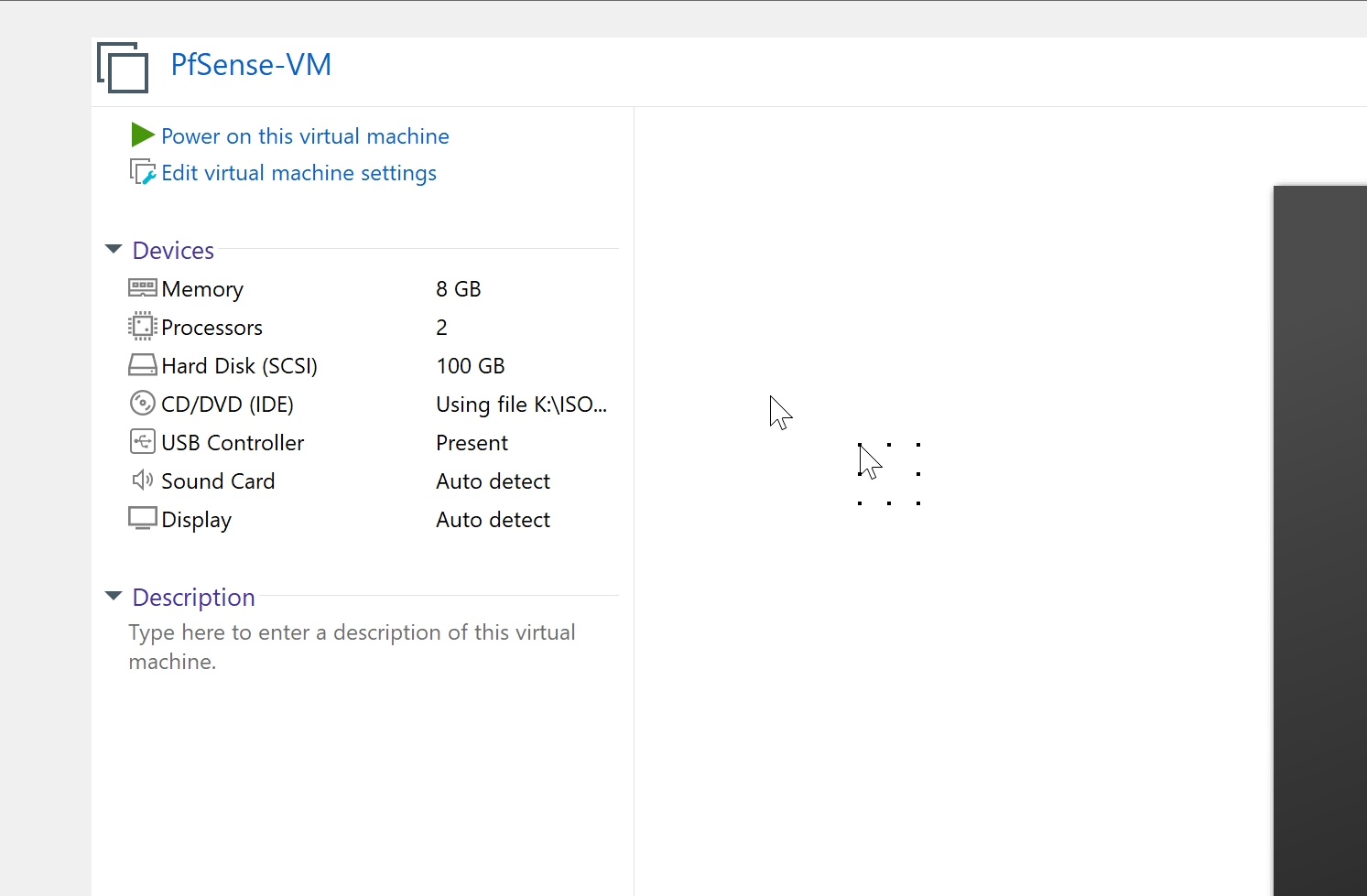This screenshot has width=1367, height=896.
Task: Click the green power-on play icon
Action: pos(142,135)
